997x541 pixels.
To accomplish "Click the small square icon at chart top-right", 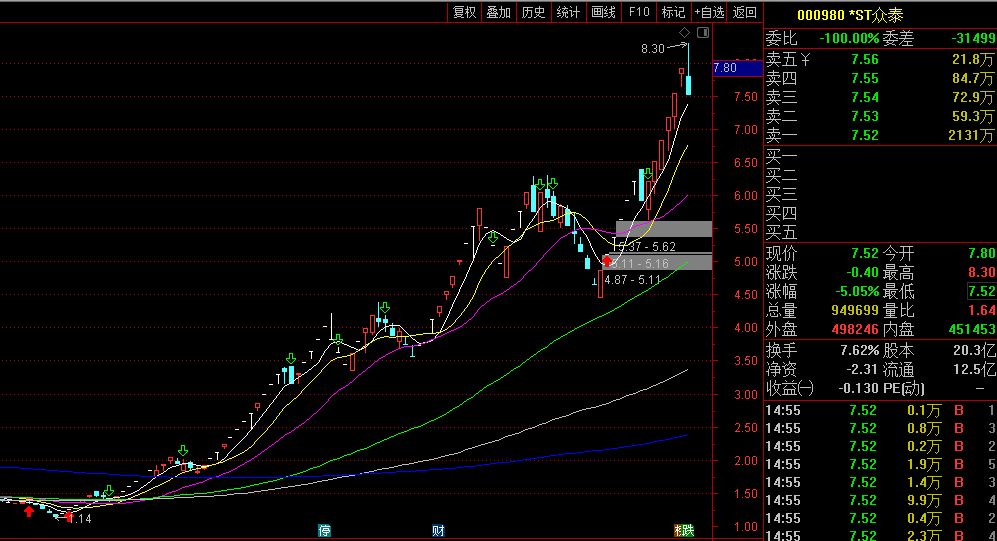I will pyautogui.click(x=703, y=33).
